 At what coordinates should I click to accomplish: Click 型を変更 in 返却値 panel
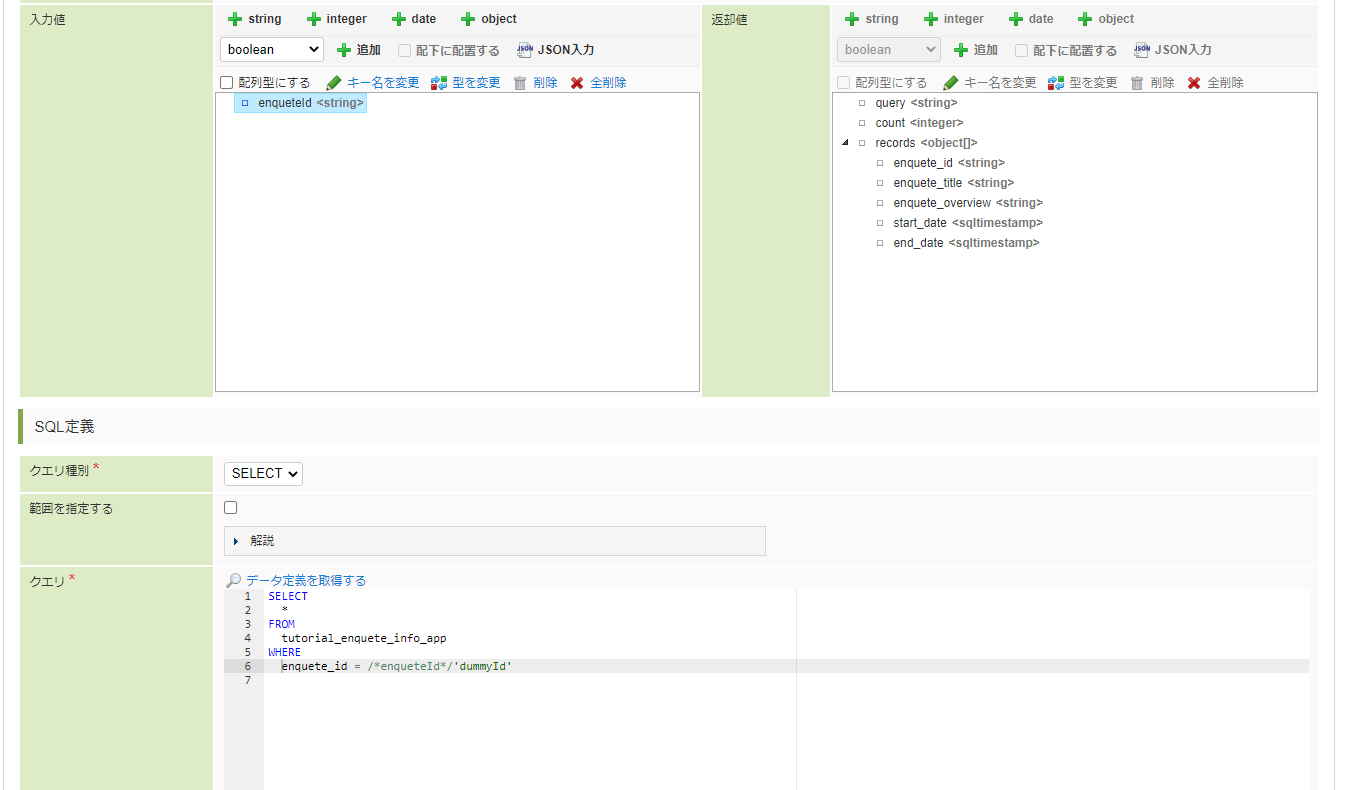[x=1082, y=83]
